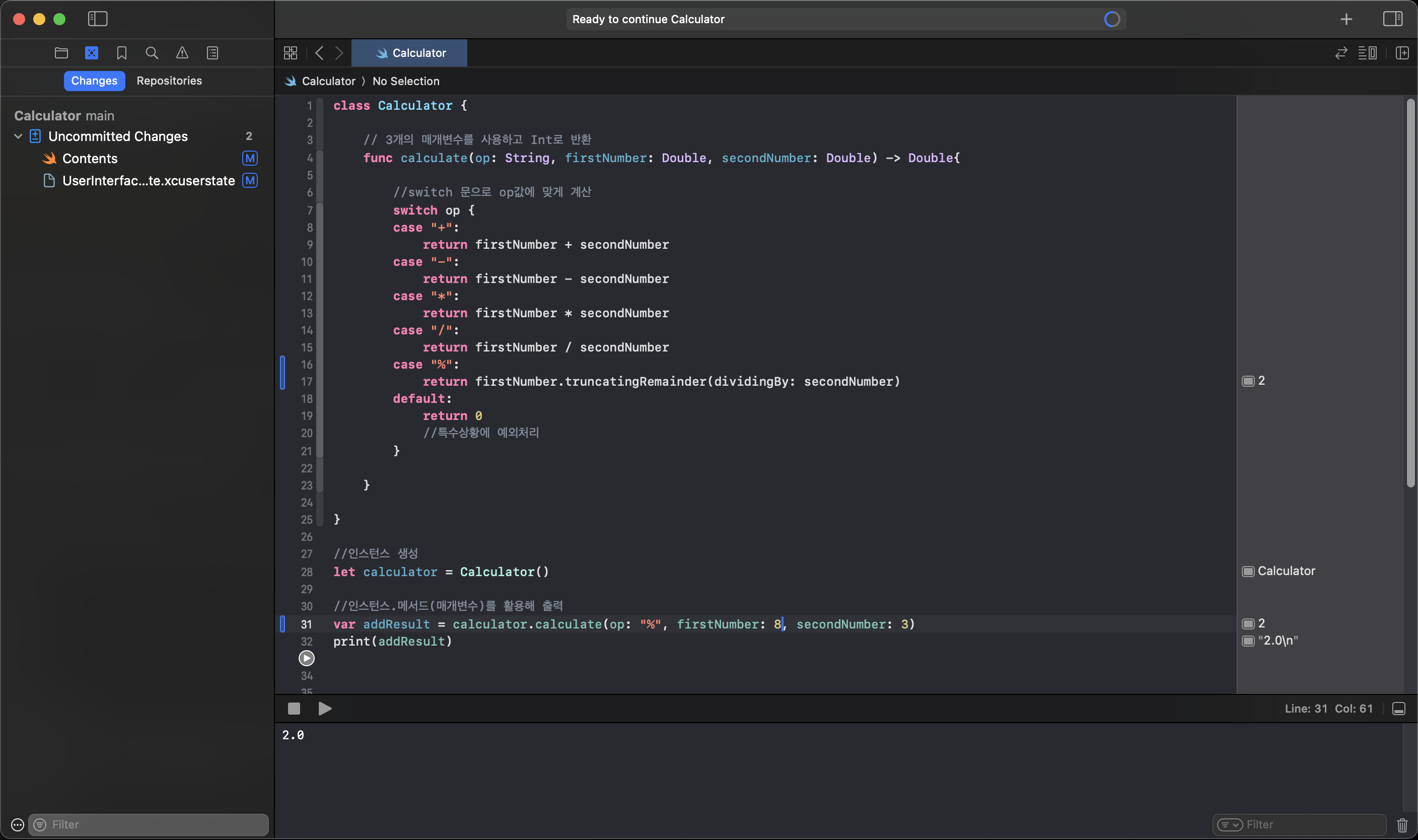Viewport: 1418px width, 840px height.
Task: Open the Bookmark navigator
Action: coord(122,53)
